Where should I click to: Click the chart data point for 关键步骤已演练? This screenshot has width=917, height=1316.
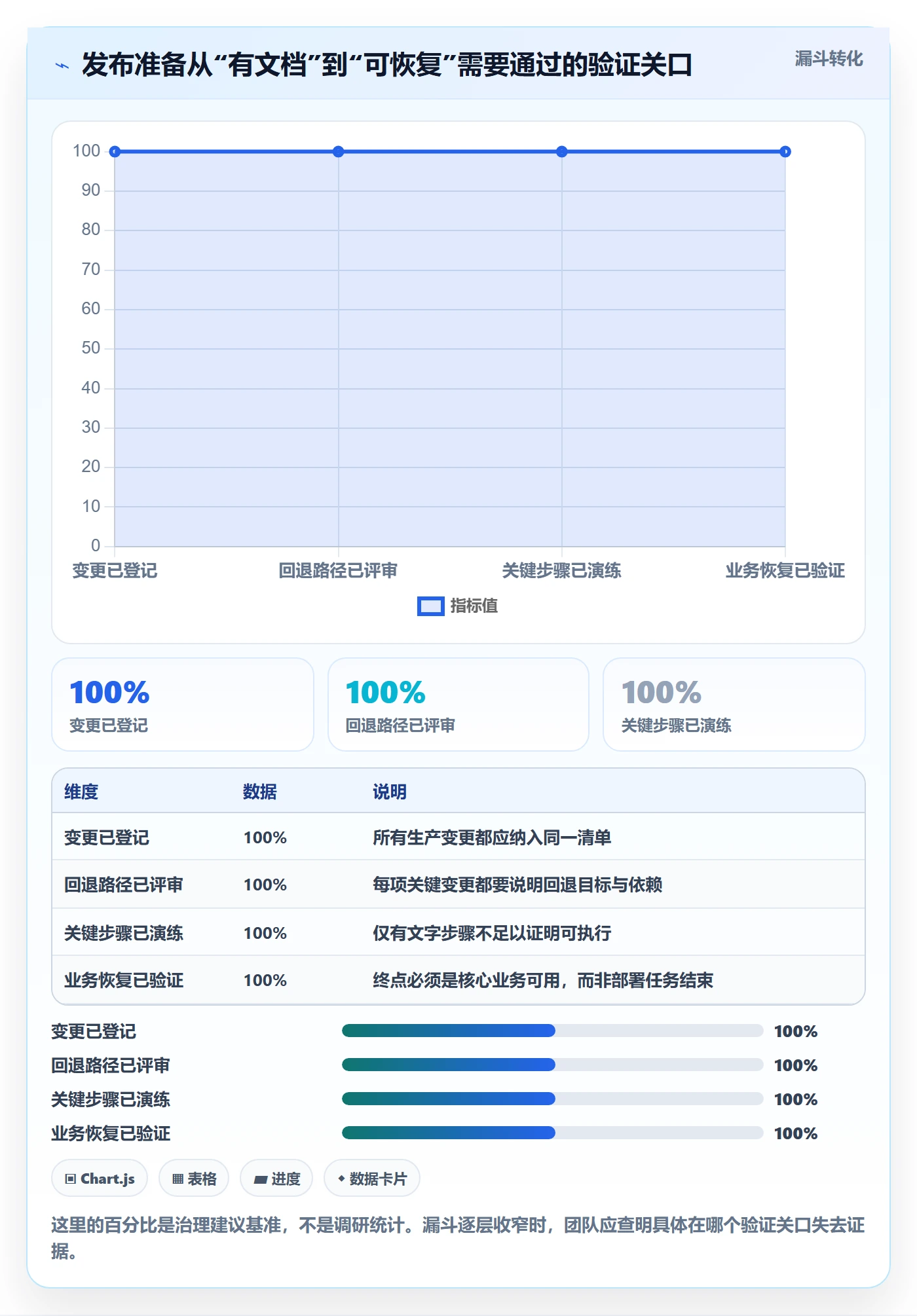(x=562, y=152)
